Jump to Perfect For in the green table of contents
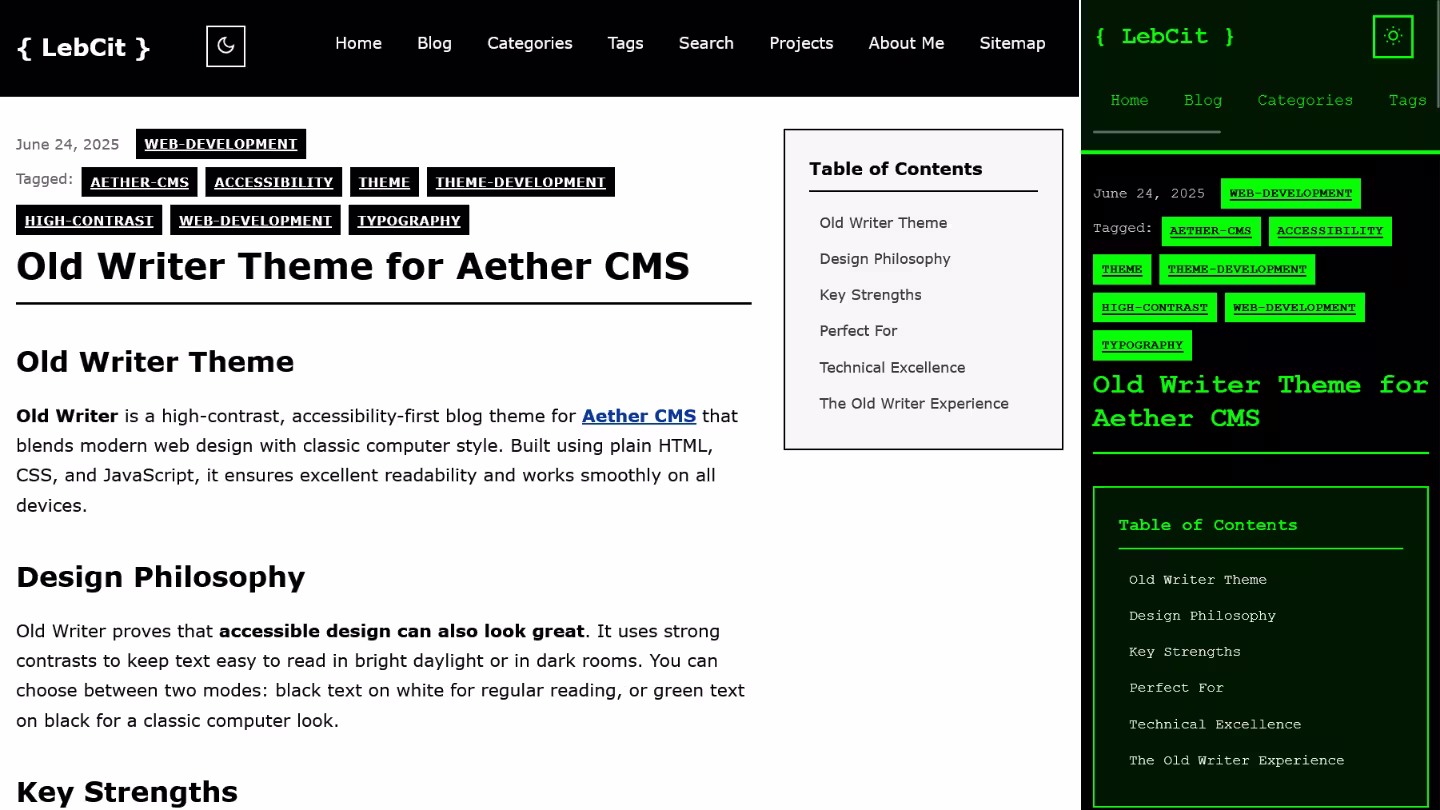 click(x=1176, y=688)
